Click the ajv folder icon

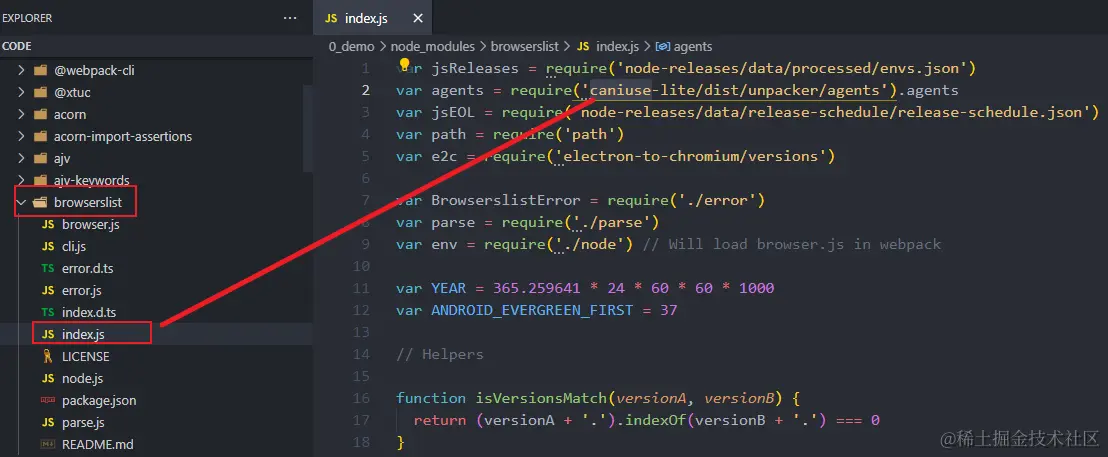coord(40,158)
